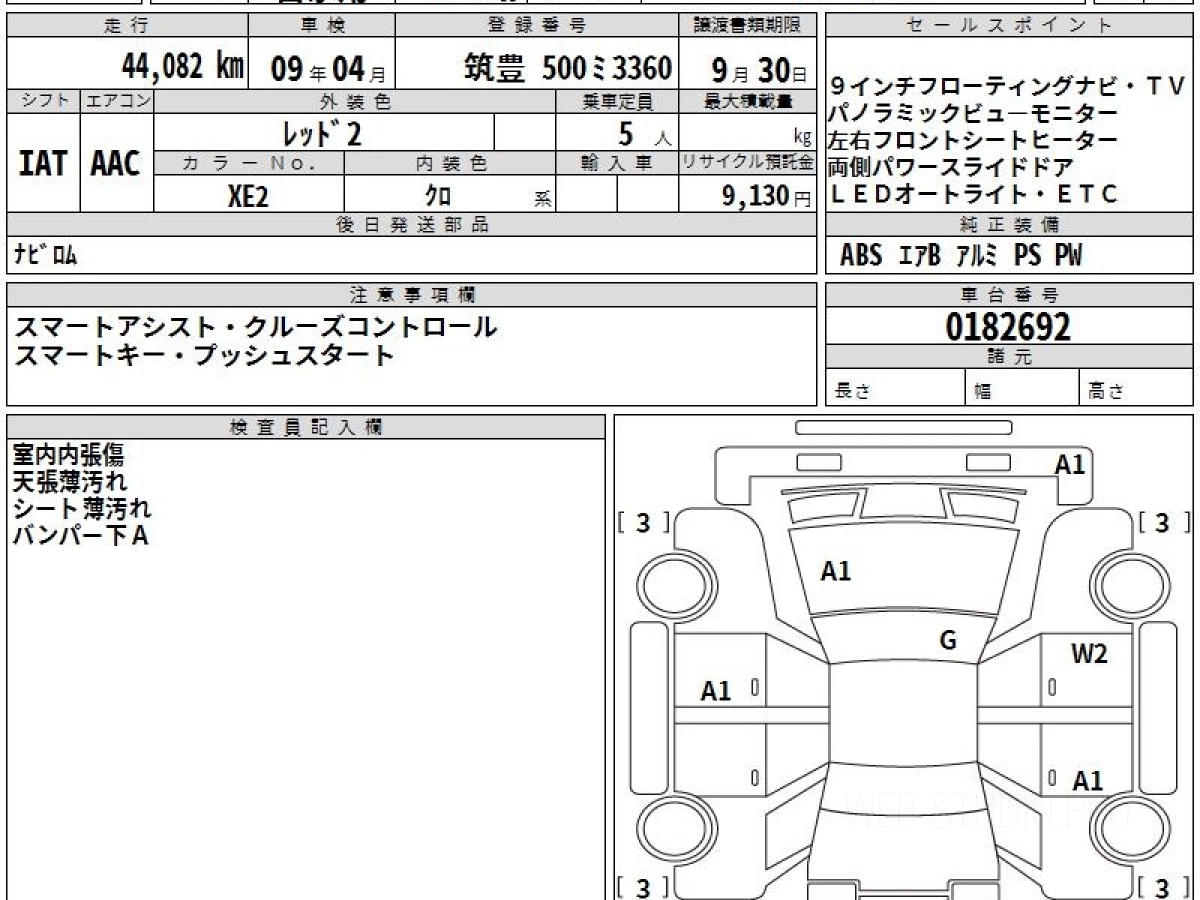Select the 後日発送部品 header

tap(411, 225)
